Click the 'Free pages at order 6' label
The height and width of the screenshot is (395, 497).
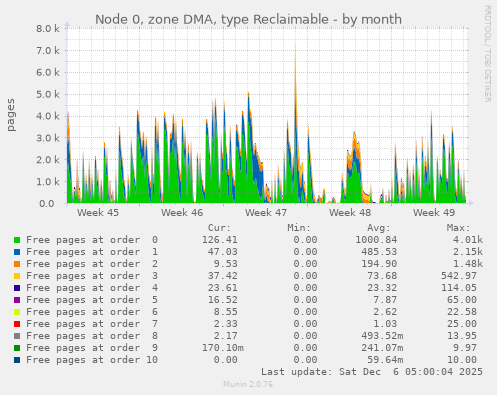(92, 312)
